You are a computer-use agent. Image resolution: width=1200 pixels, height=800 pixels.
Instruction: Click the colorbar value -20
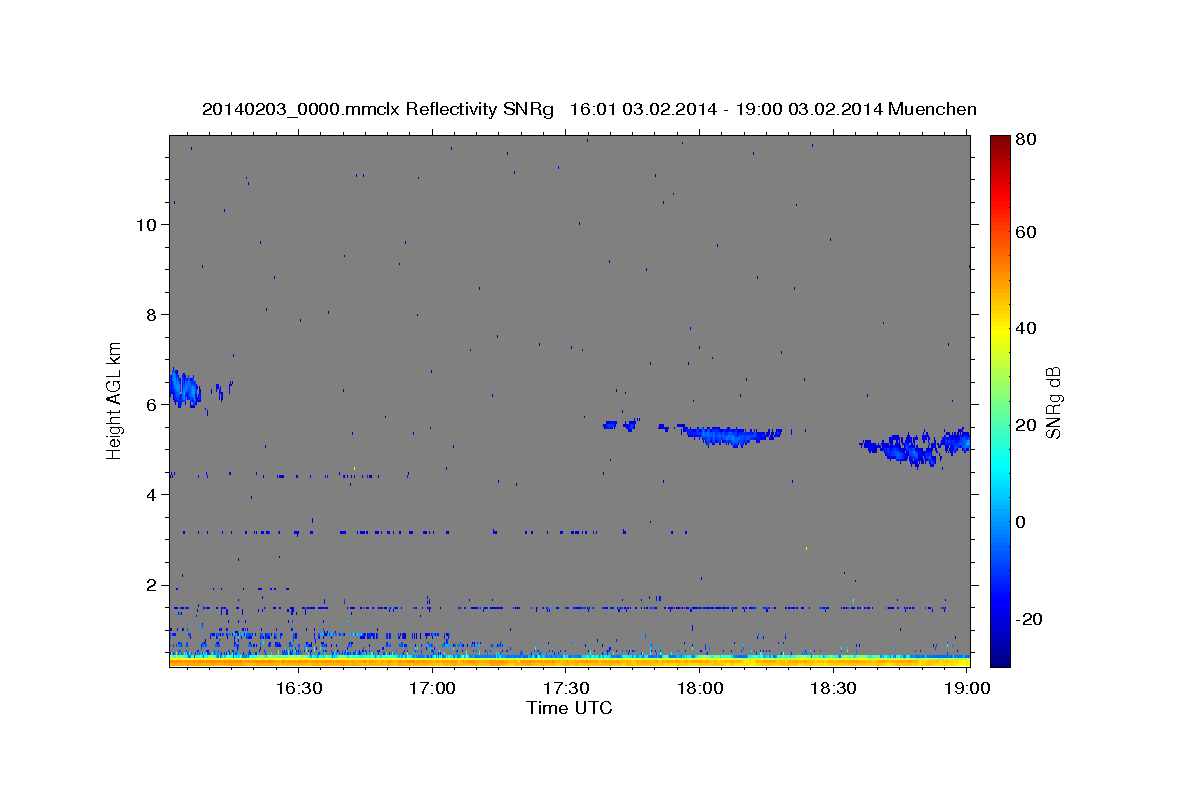1031,619
